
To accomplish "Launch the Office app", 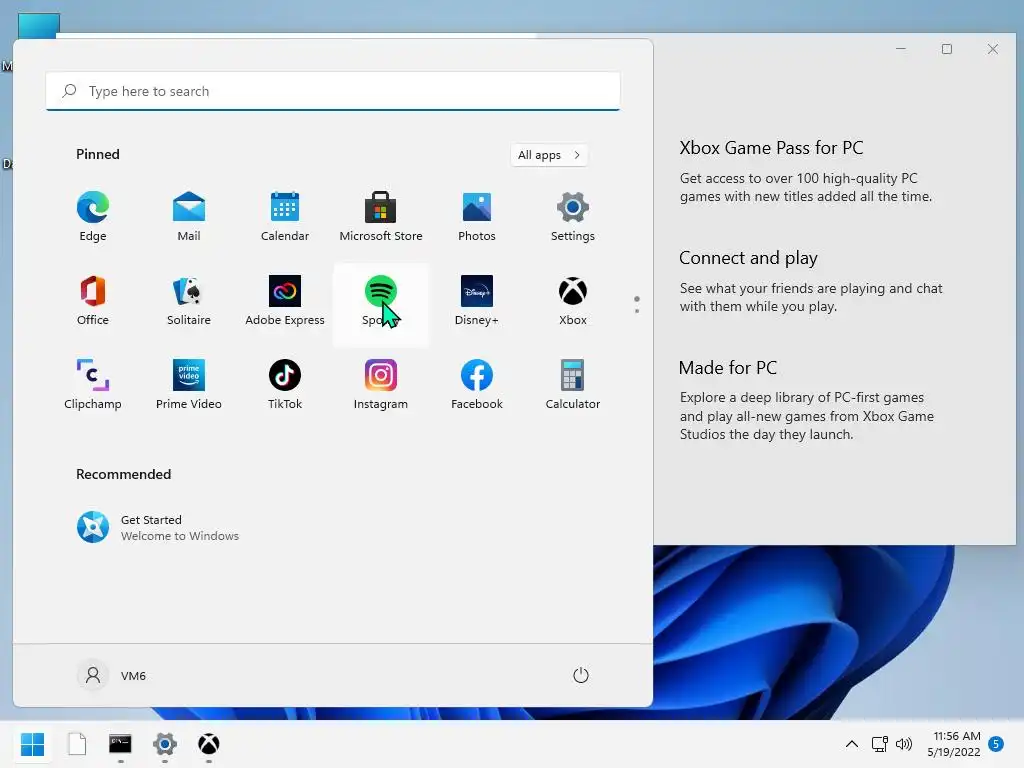I will [93, 302].
